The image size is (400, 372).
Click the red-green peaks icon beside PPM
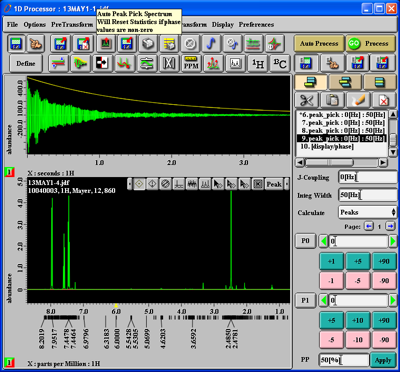pyautogui.click(x=213, y=63)
